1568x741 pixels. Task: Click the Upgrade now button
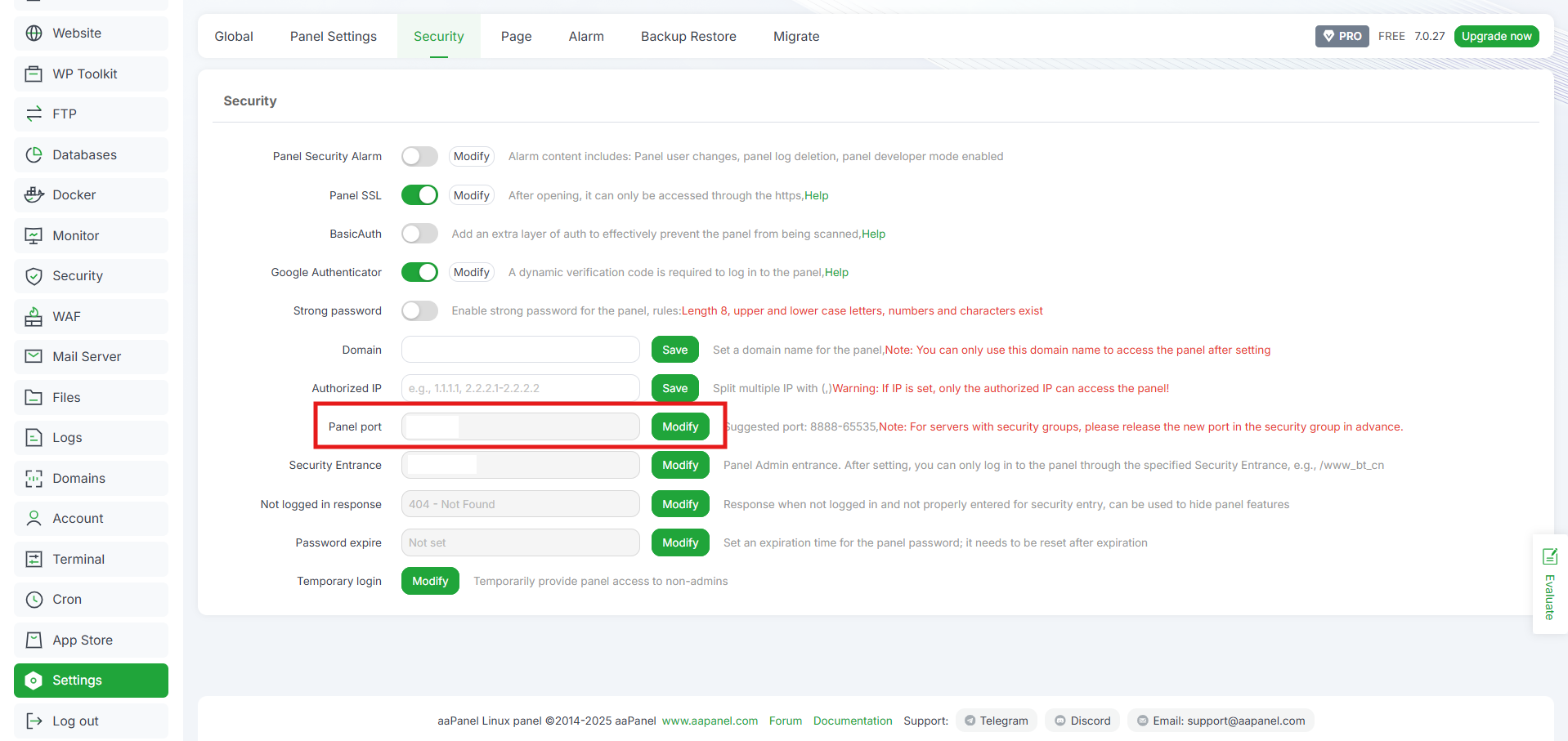[1496, 36]
